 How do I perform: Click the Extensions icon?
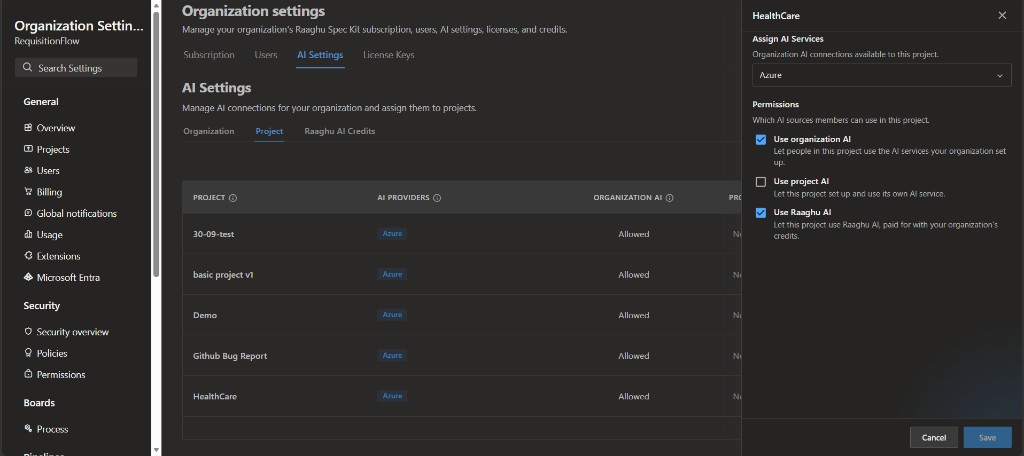point(28,255)
